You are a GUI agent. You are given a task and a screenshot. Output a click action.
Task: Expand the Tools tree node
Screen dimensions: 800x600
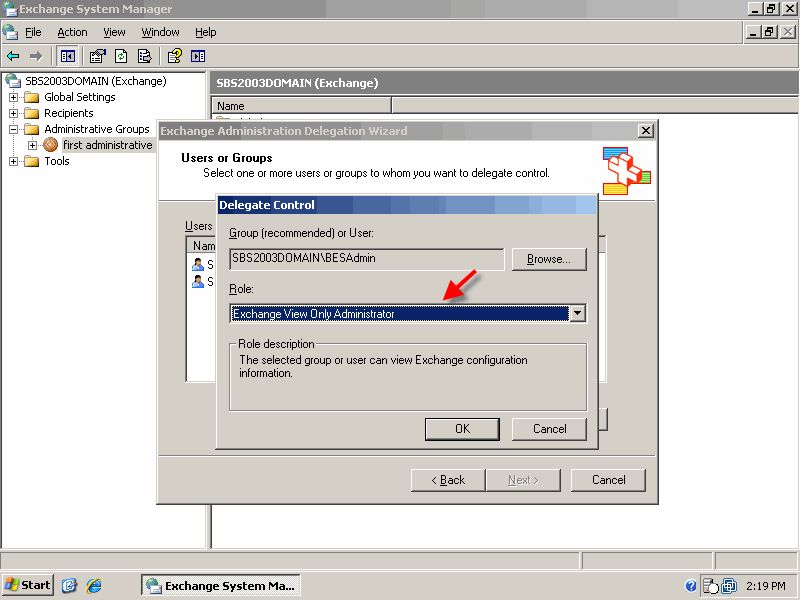[14, 162]
